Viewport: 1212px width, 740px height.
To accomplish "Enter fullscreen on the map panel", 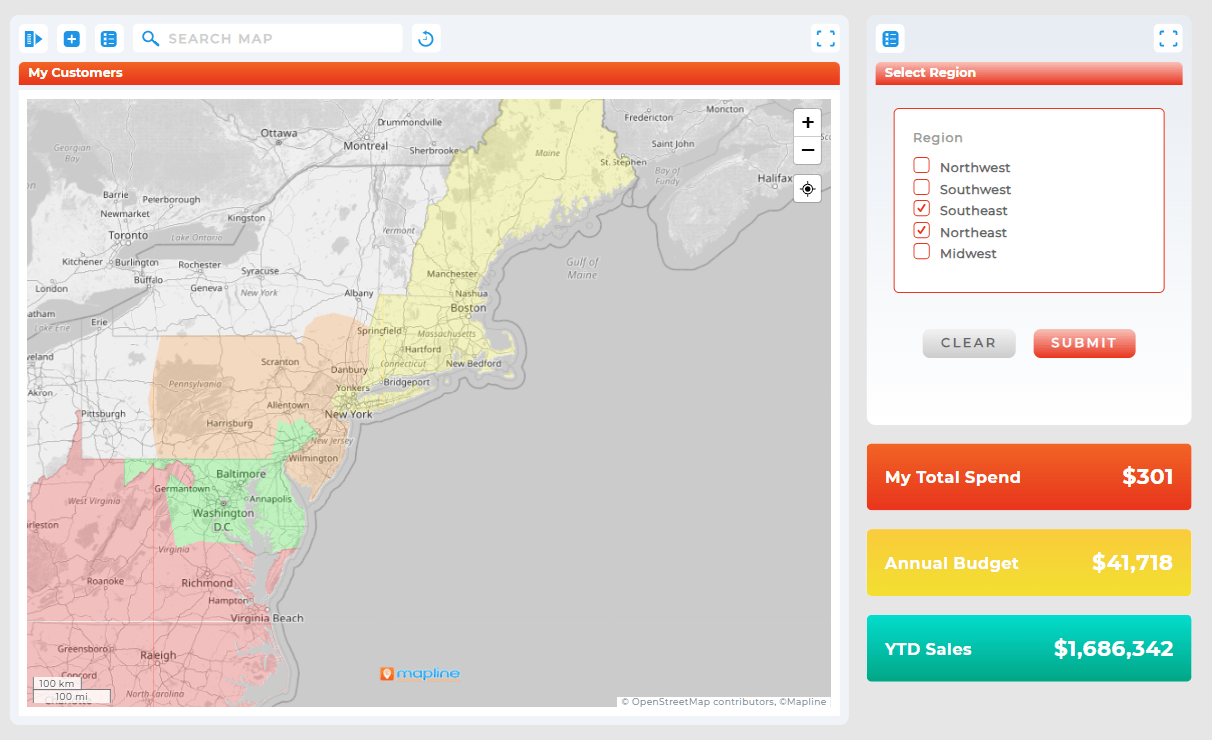I will point(825,38).
